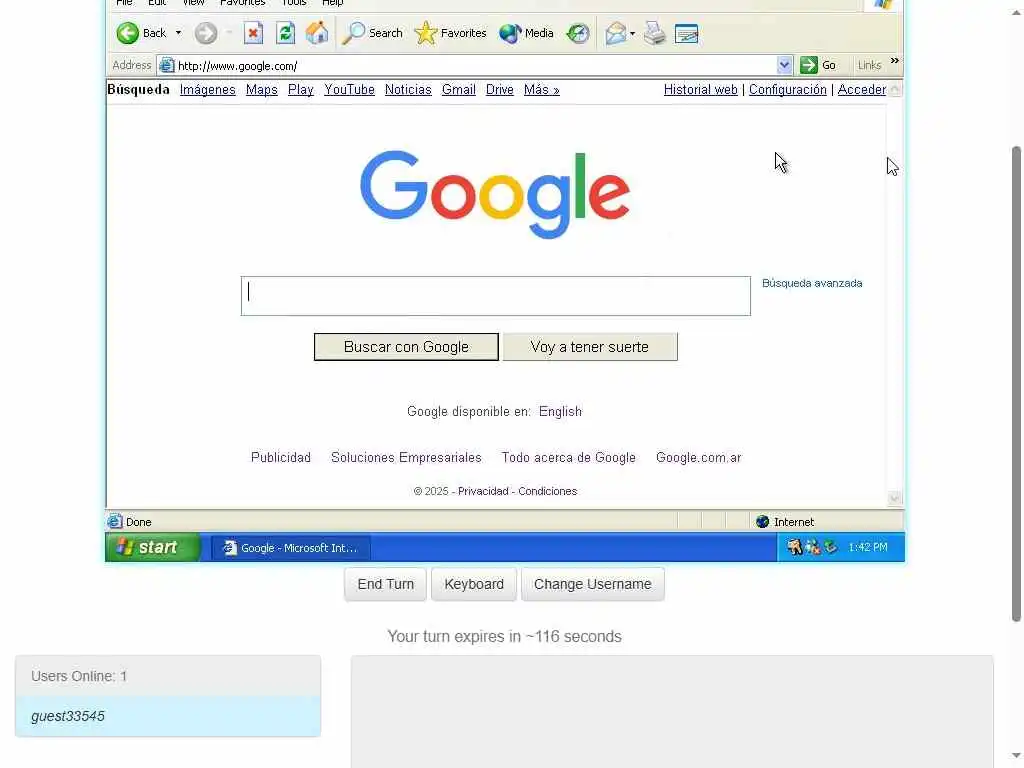Open the Windows Start button
The height and width of the screenshot is (768, 1024).
click(x=153, y=547)
